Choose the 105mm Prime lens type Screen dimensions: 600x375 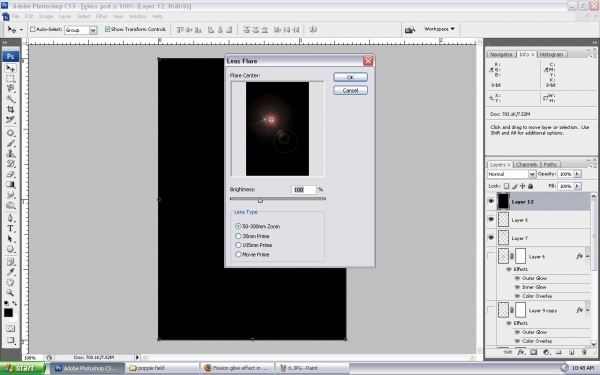tap(238, 245)
